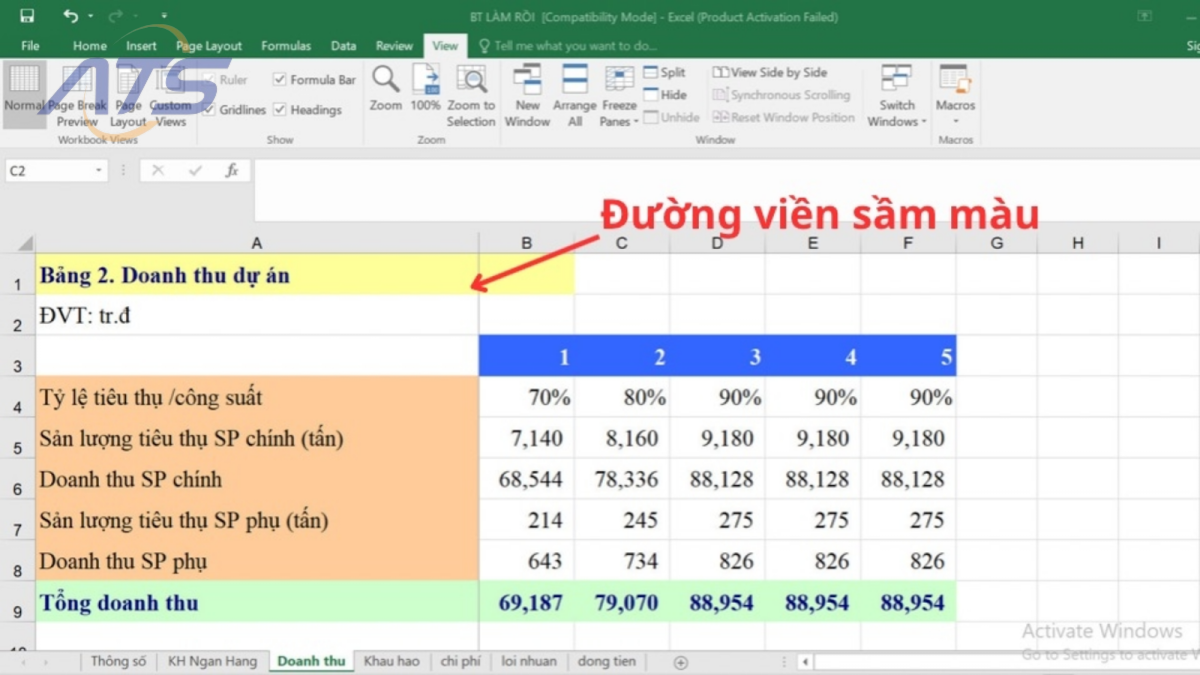Image resolution: width=1200 pixels, height=675 pixels.
Task: Open a New Window
Action: click(527, 95)
